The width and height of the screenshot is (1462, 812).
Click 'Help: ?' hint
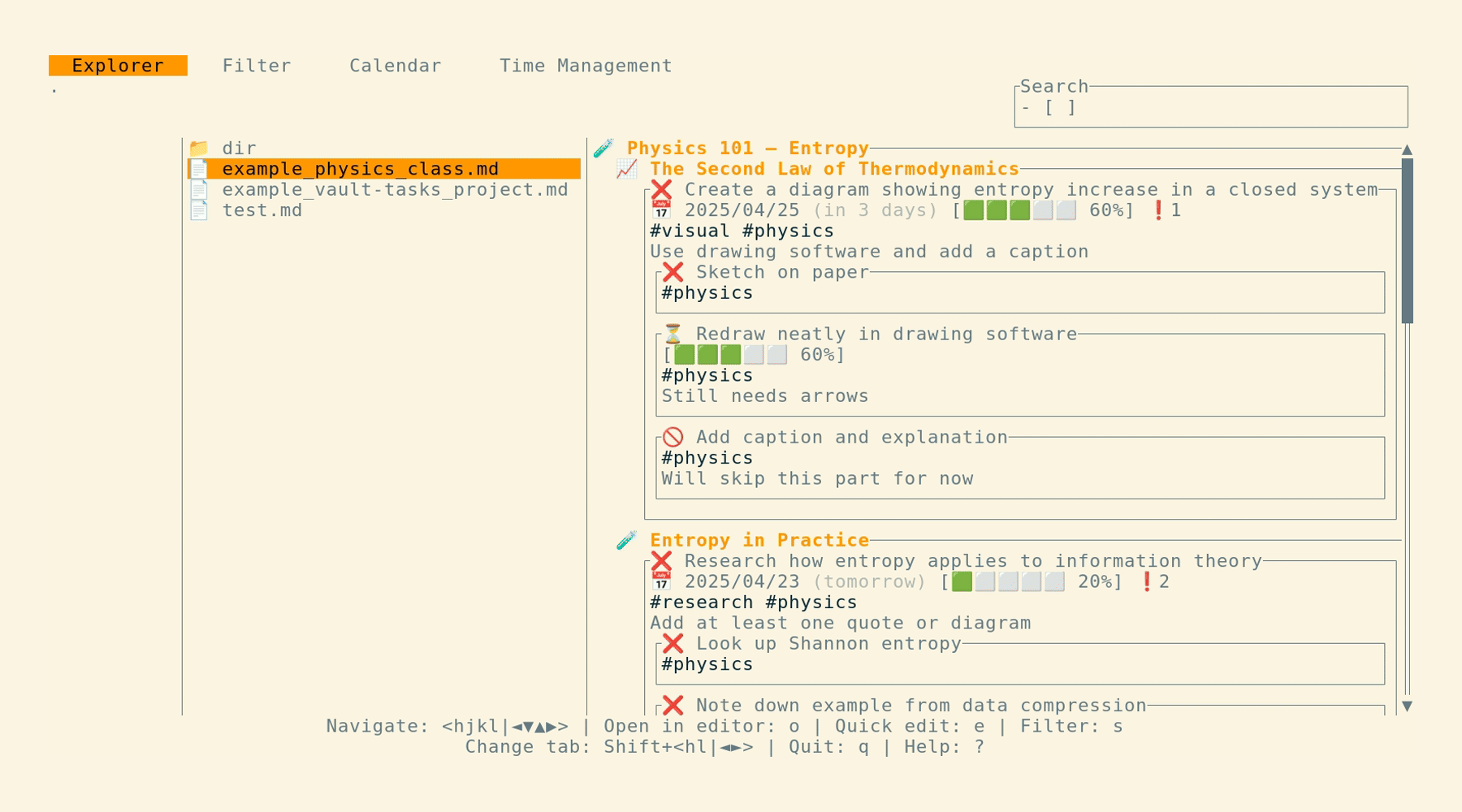(x=945, y=747)
